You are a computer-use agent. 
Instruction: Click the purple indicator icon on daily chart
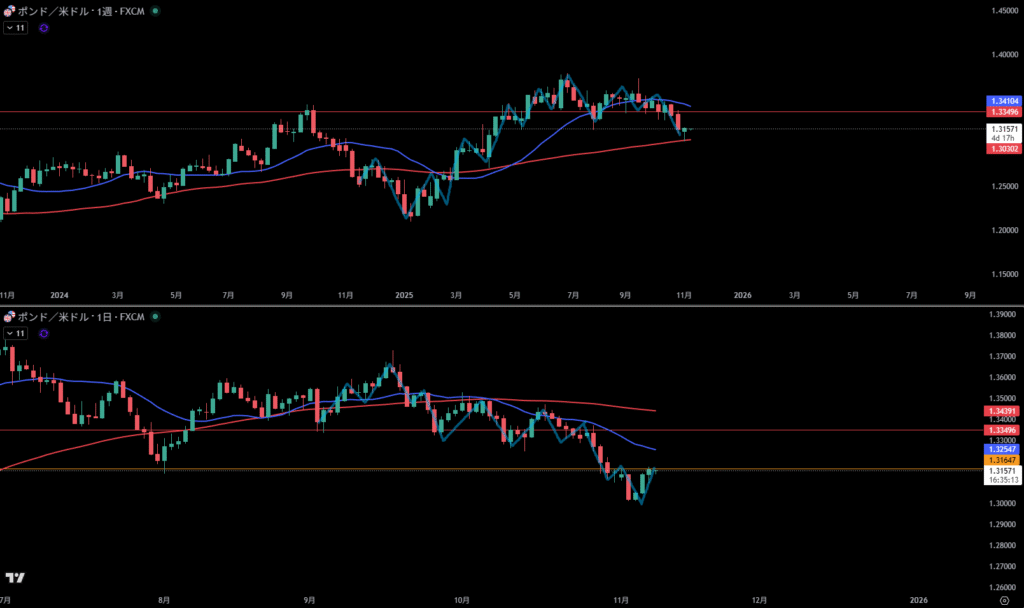pyautogui.click(x=44, y=333)
